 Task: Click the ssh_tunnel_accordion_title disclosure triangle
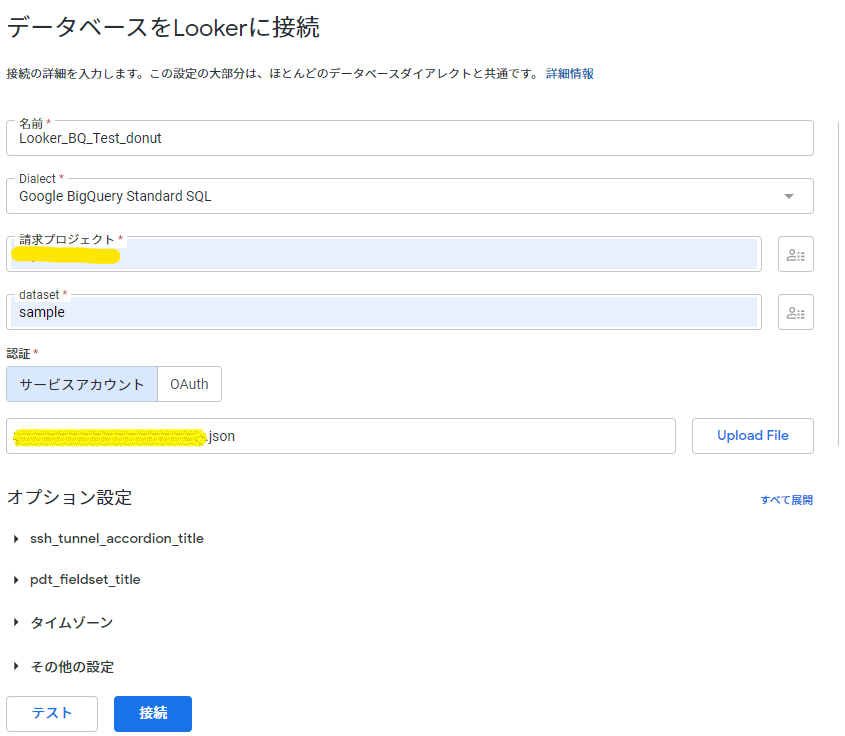15,538
